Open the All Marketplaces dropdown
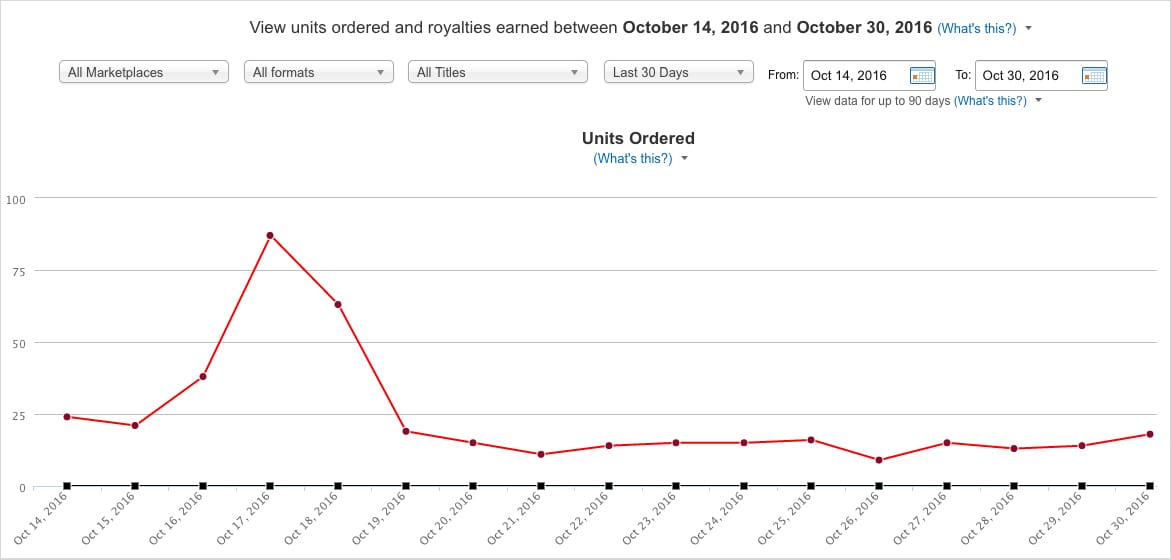The width and height of the screenshot is (1171, 559). pos(143,72)
